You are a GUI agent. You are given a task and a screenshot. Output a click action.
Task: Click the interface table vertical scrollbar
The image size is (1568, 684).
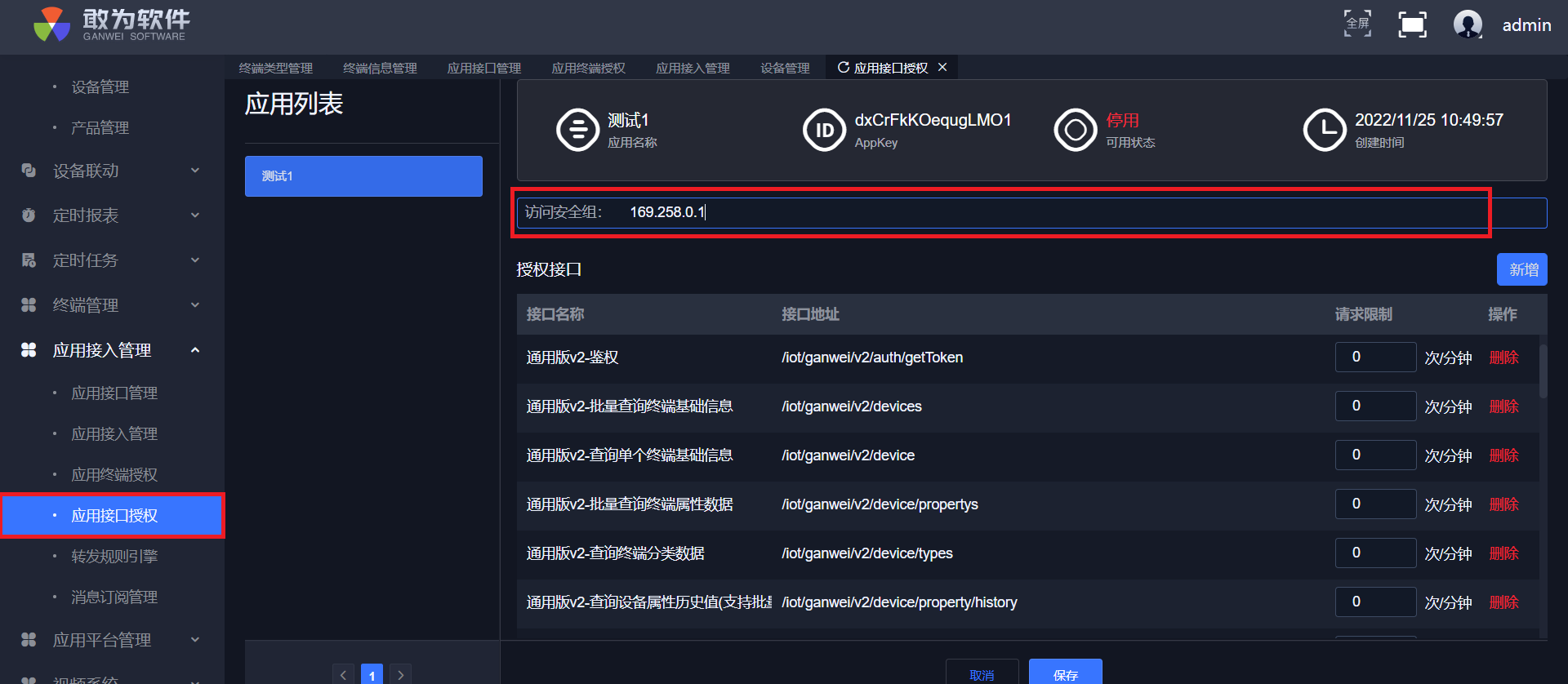(x=1543, y=371)
